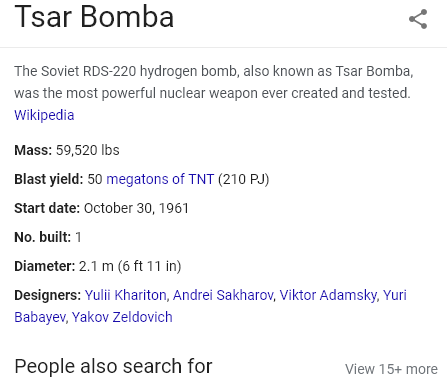Viewport: 447px width, 380px height.
Task: Select the Andrei Sakharov designer link
Action: click(223, 295)
